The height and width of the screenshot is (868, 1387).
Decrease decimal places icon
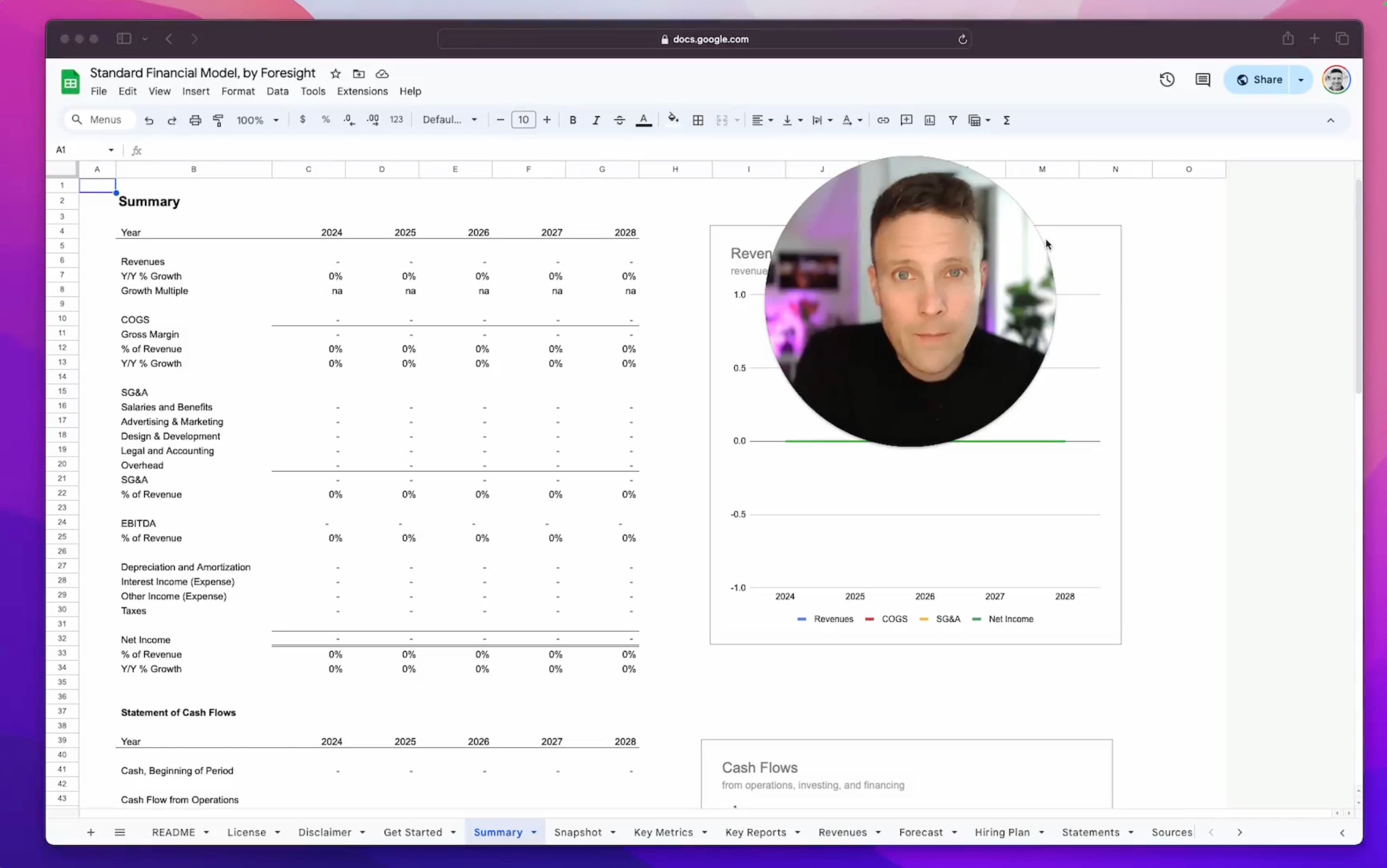[x=349, y=120]
